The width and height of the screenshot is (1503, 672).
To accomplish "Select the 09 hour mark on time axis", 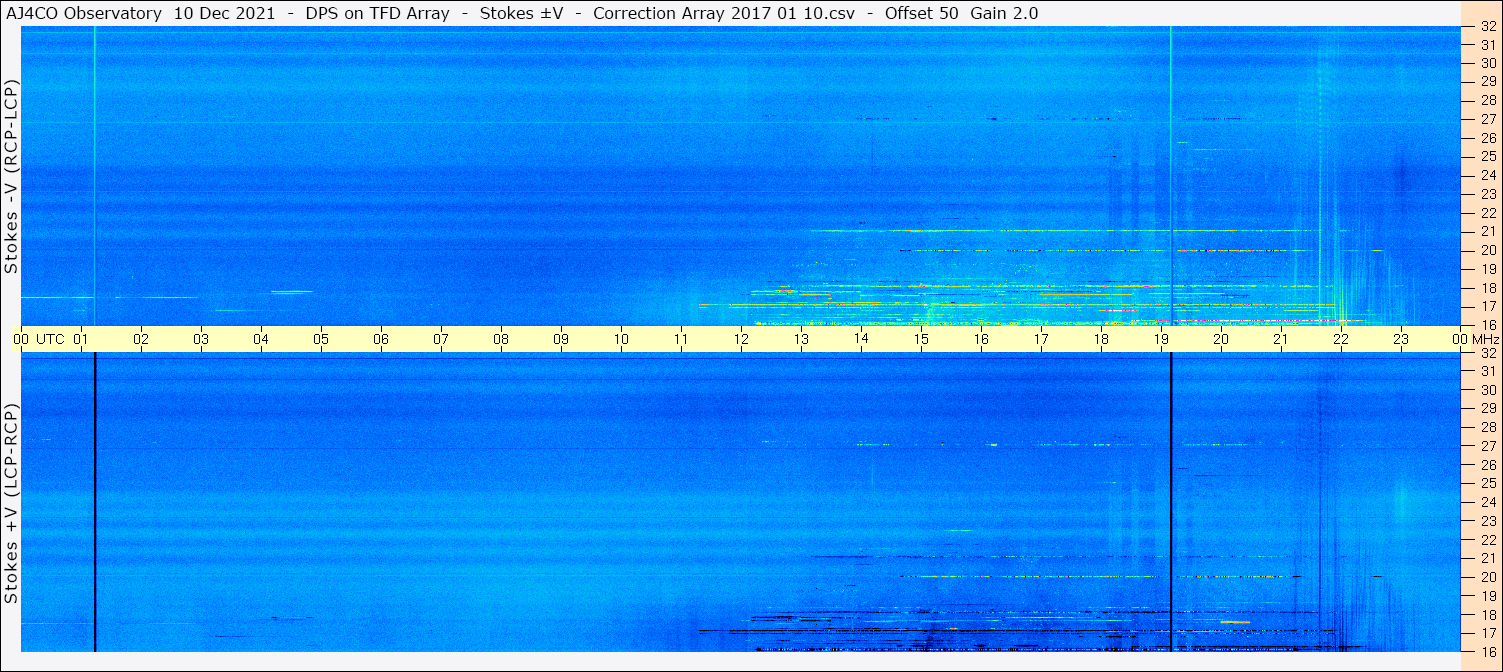I will click(x=562, y=340).
